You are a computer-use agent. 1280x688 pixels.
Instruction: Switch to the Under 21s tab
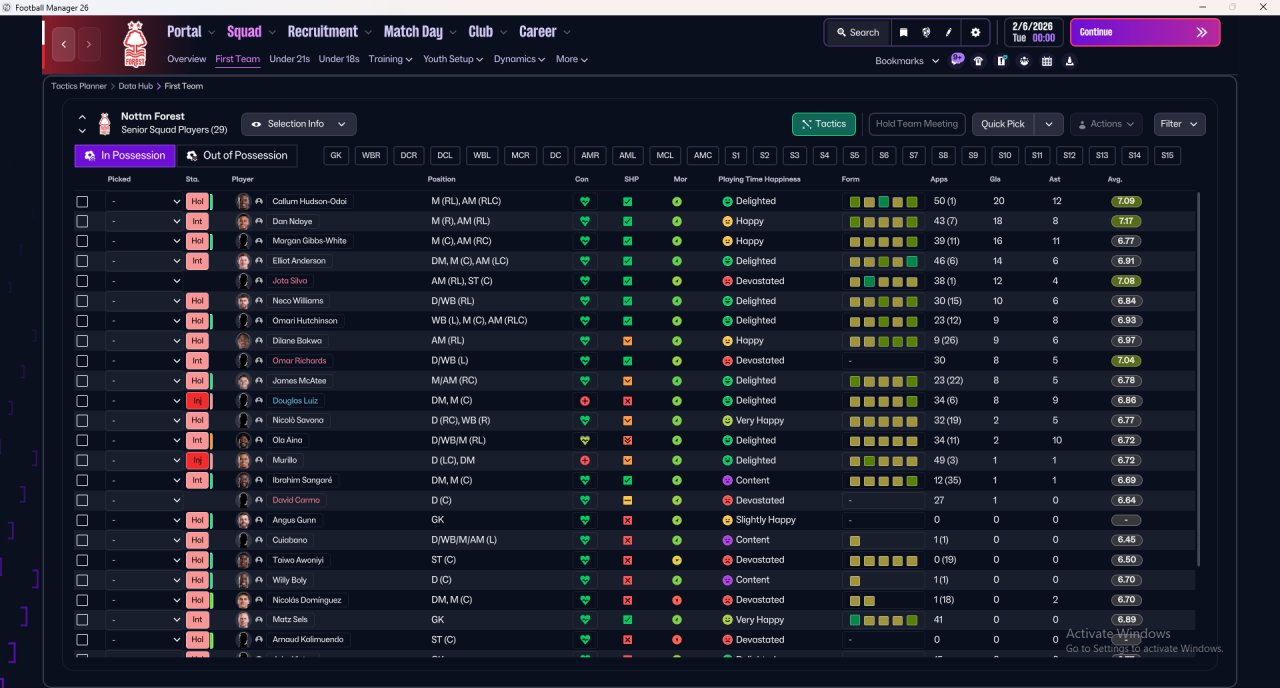point(289,59)
